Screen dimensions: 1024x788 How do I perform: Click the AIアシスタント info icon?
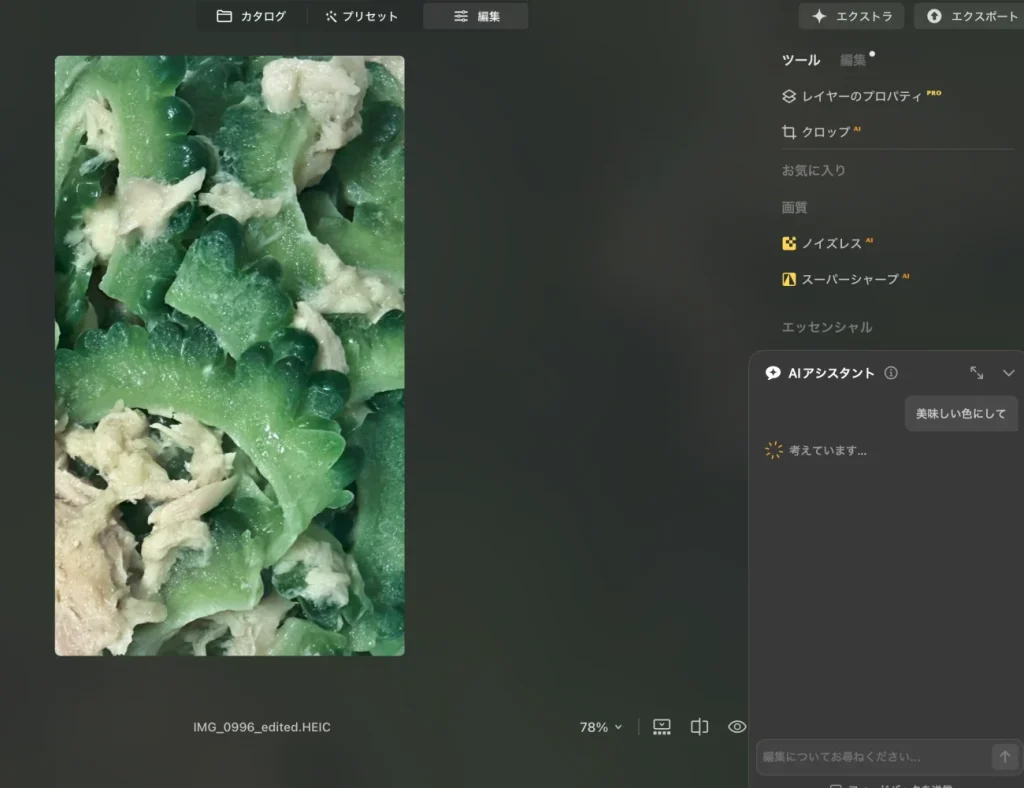(x=891, y=373)
